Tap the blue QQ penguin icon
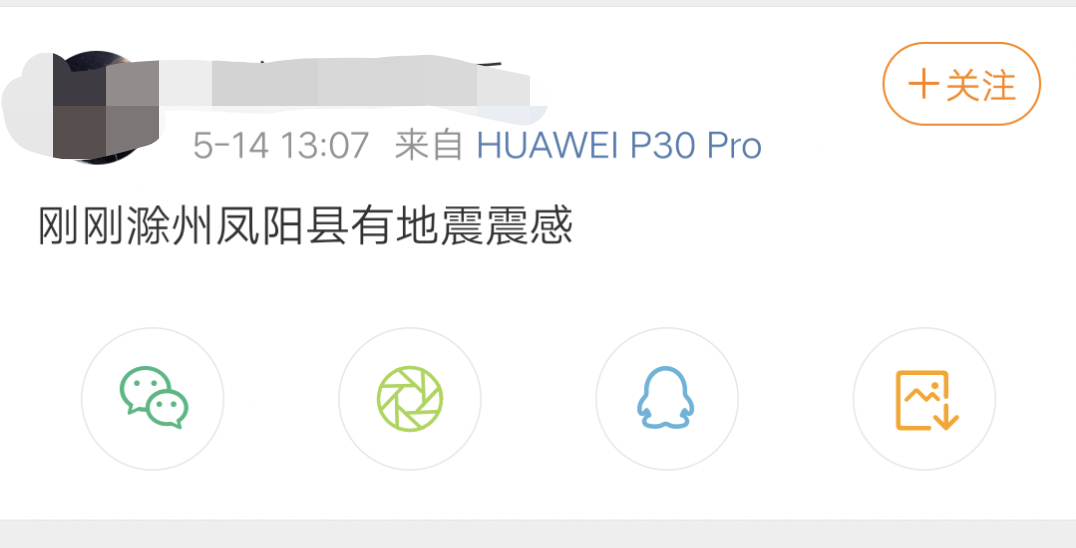The width and height of the screenshot is (1076, 548). coord(666,398)
